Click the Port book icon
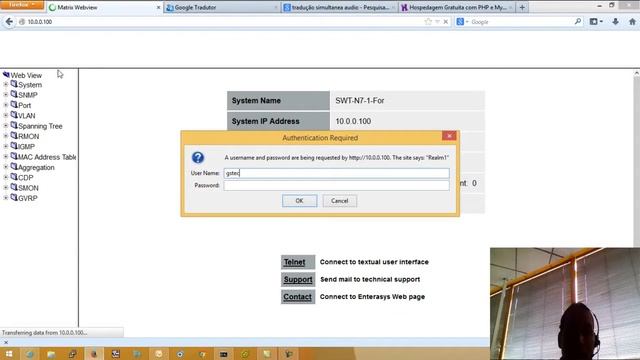 tap(14, 104)
